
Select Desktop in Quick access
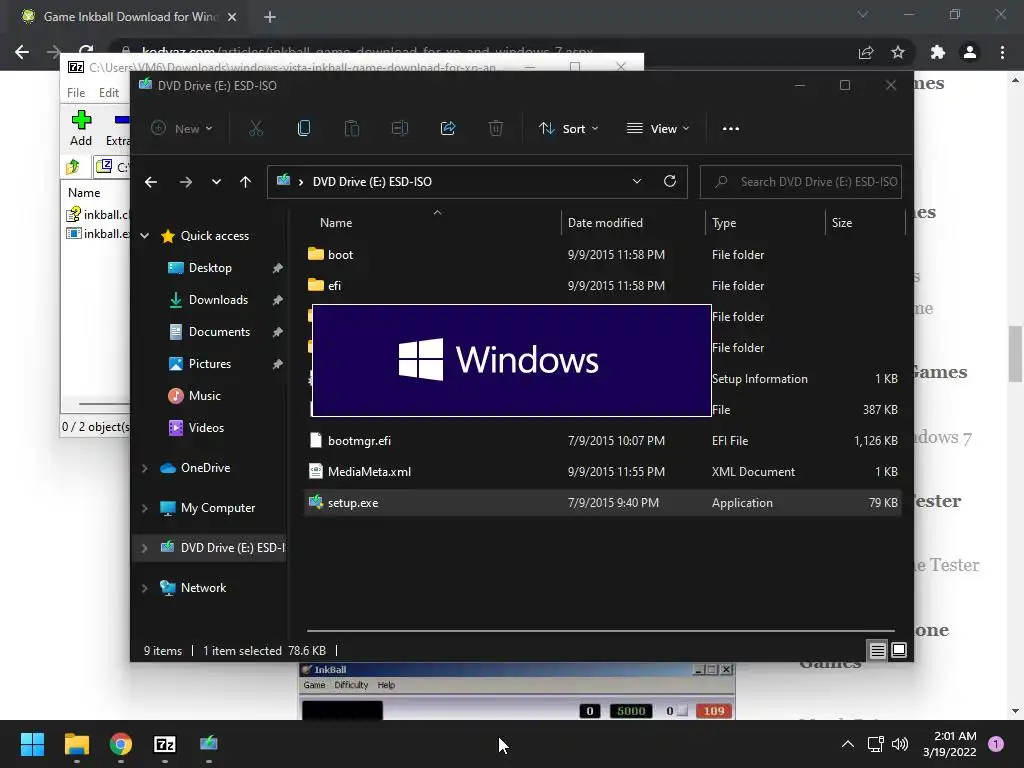pos(210,268)
